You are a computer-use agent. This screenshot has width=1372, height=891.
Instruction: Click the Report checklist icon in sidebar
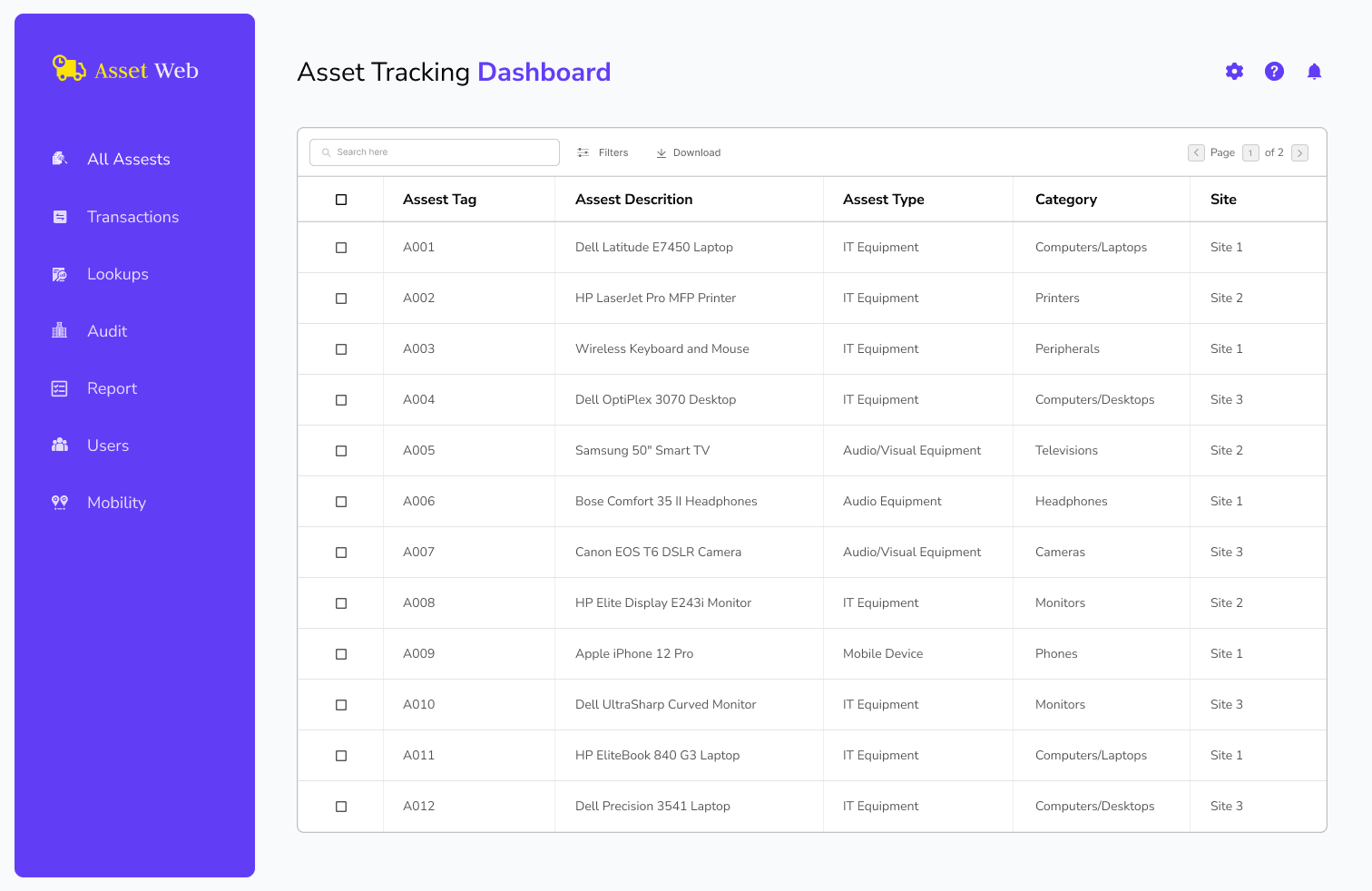pos(60,388)
